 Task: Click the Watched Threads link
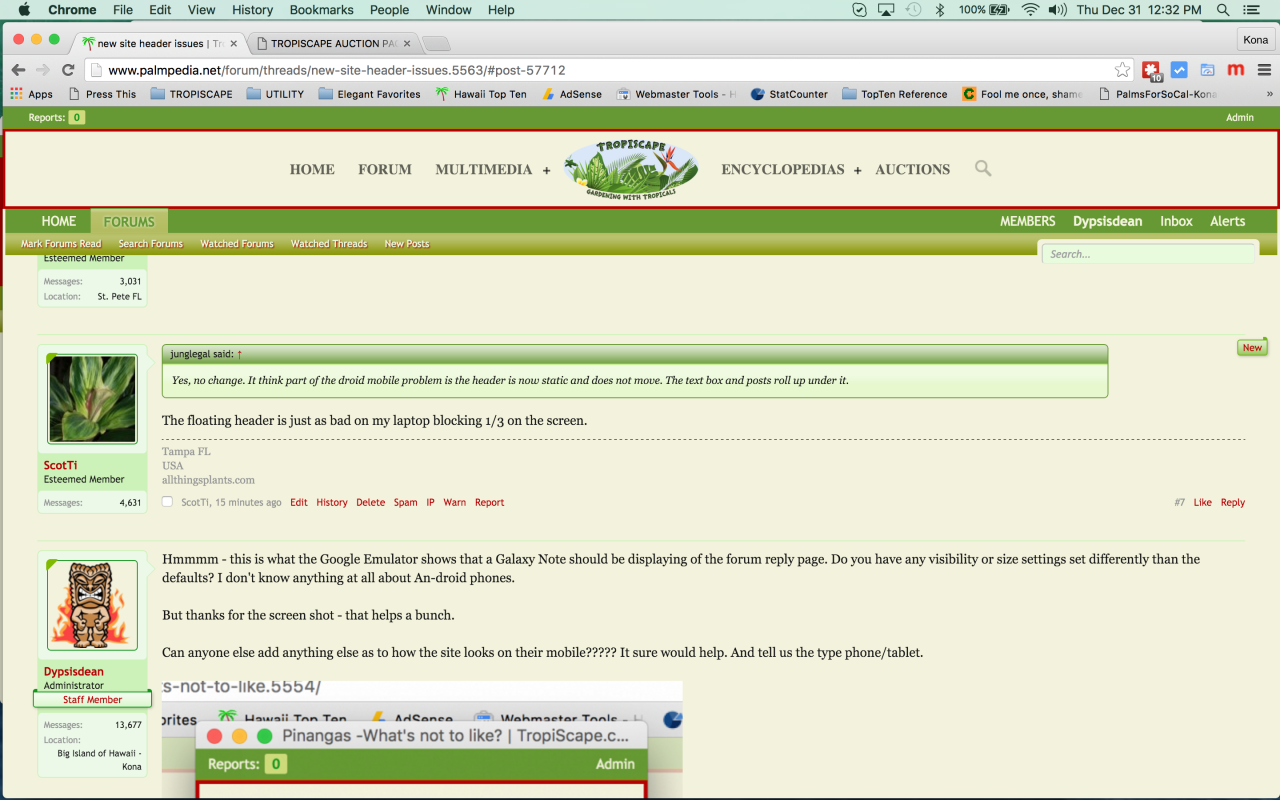(x=328, y=244)
